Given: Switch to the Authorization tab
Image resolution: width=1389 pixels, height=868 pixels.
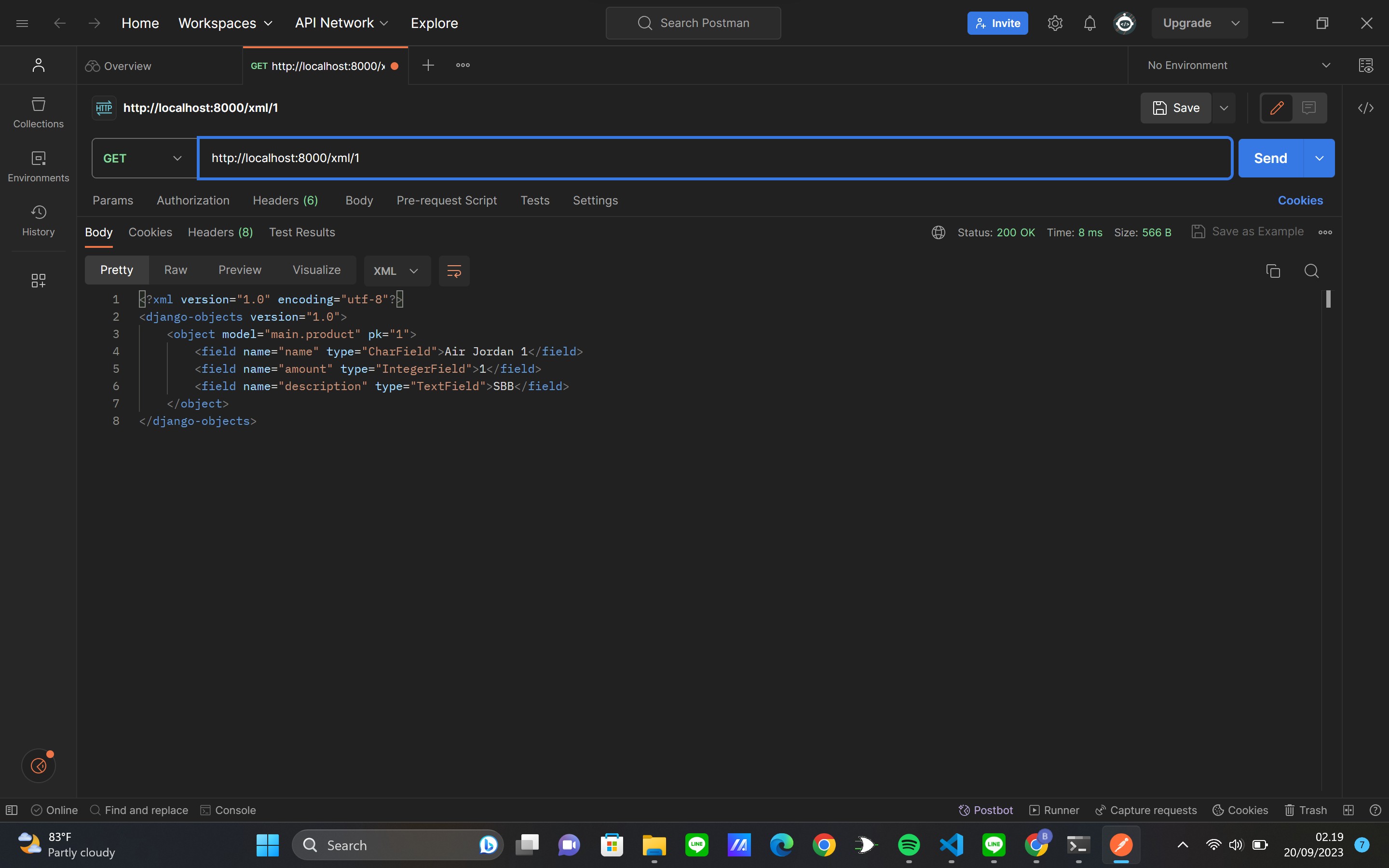Looking at the screenshot, I should point(192,200).
